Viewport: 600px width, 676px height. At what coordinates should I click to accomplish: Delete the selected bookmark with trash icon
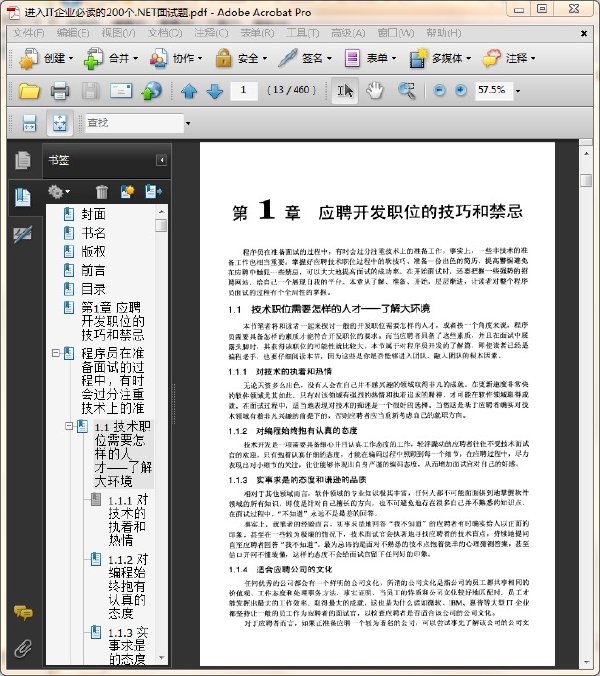[x=102, y=192]
